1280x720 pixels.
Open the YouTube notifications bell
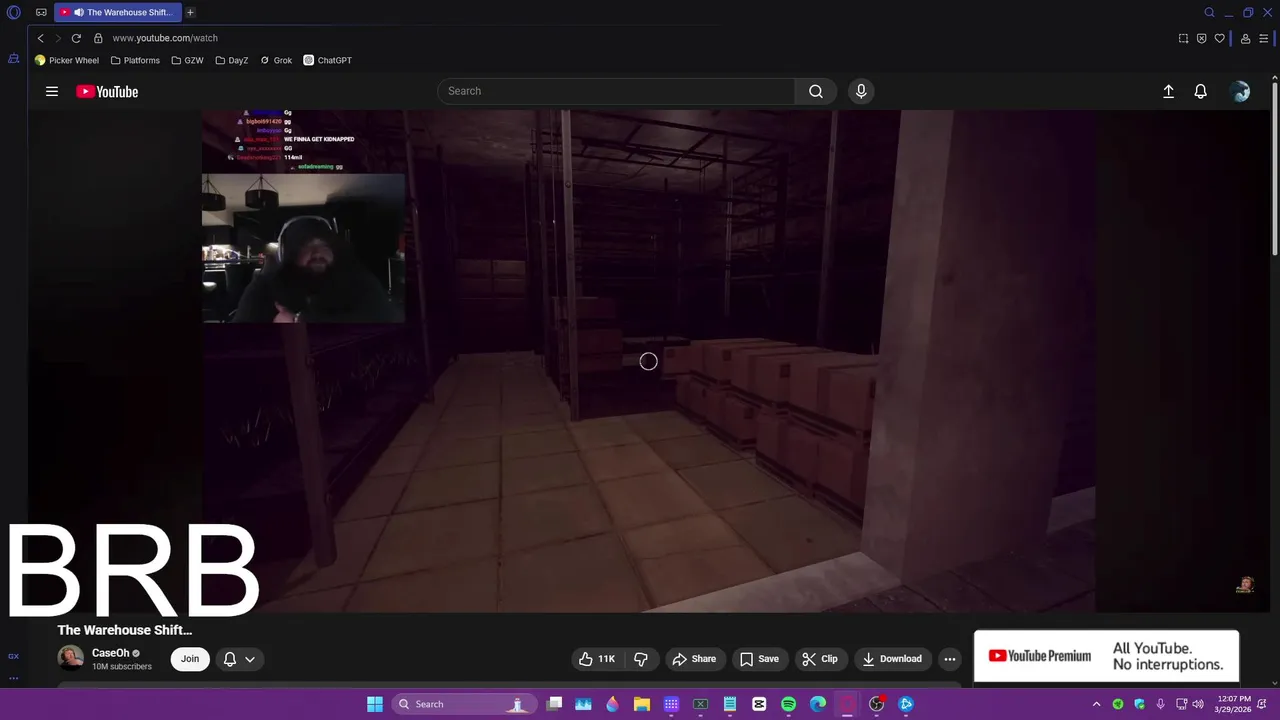[1201, 91]
